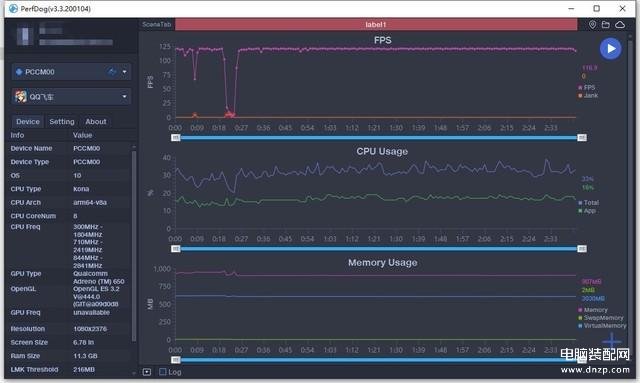The image size is (640, 383).
Task: Click the PerfDog logo in title bar
Action: (13, 9)
